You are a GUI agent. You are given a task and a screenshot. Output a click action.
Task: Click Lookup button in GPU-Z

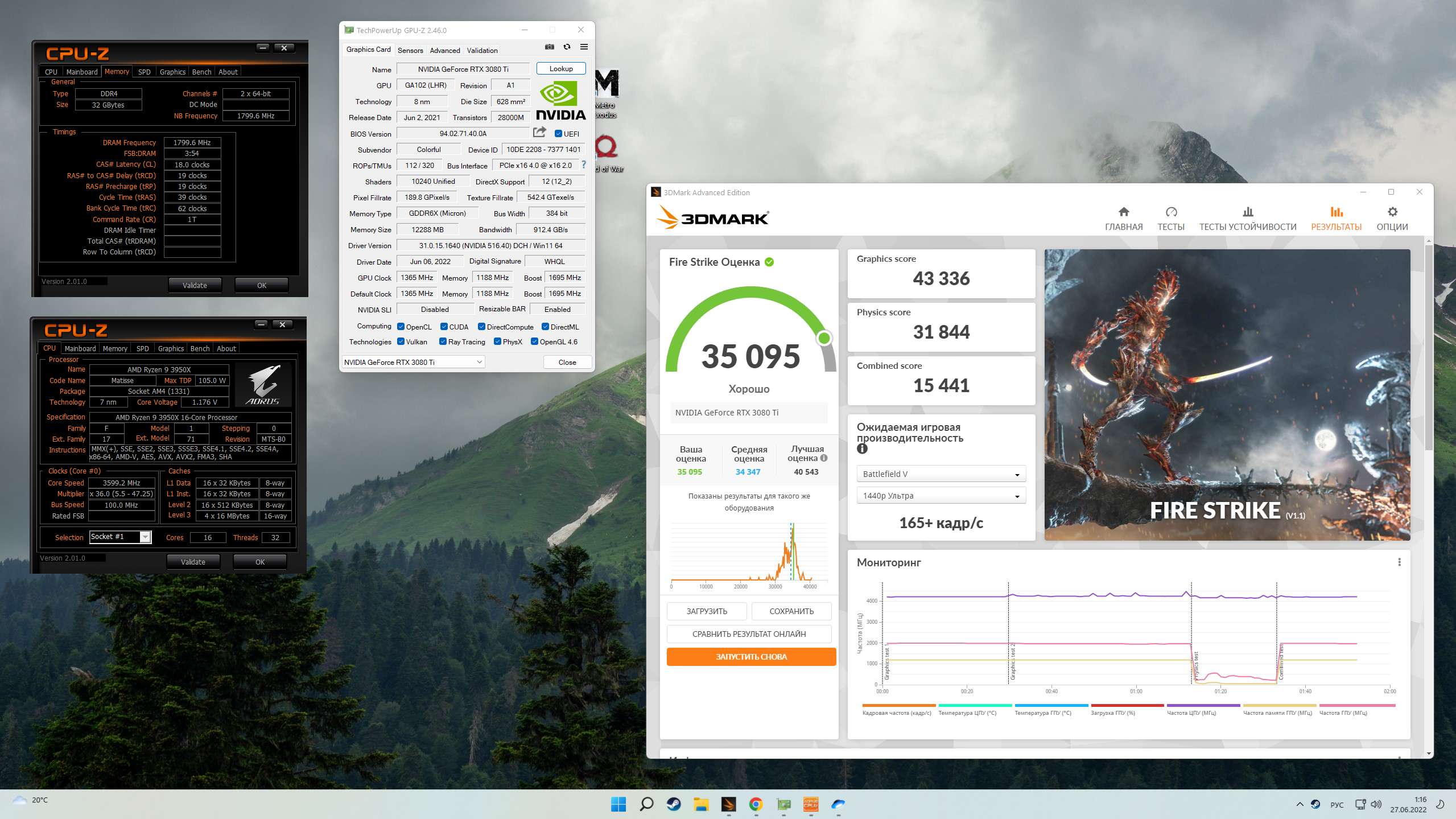click(x=561, y=68)
